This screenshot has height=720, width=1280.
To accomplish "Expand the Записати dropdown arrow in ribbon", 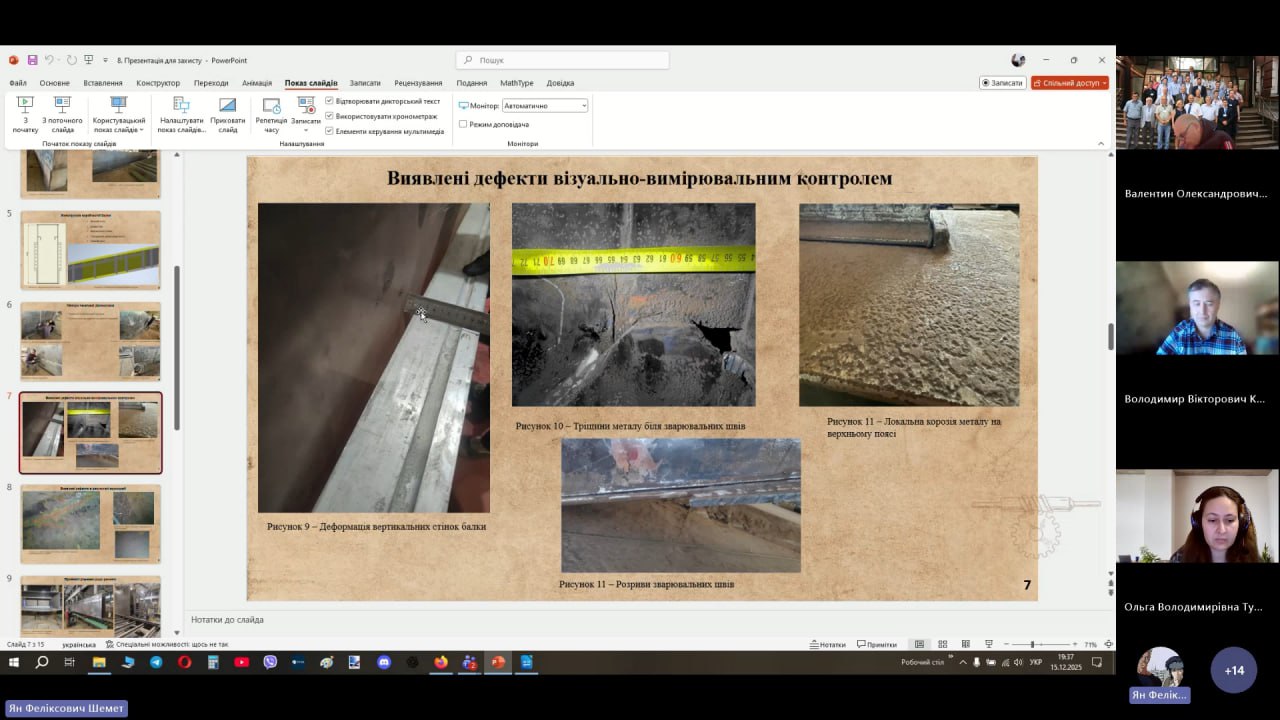I will [x=306, y=130].
